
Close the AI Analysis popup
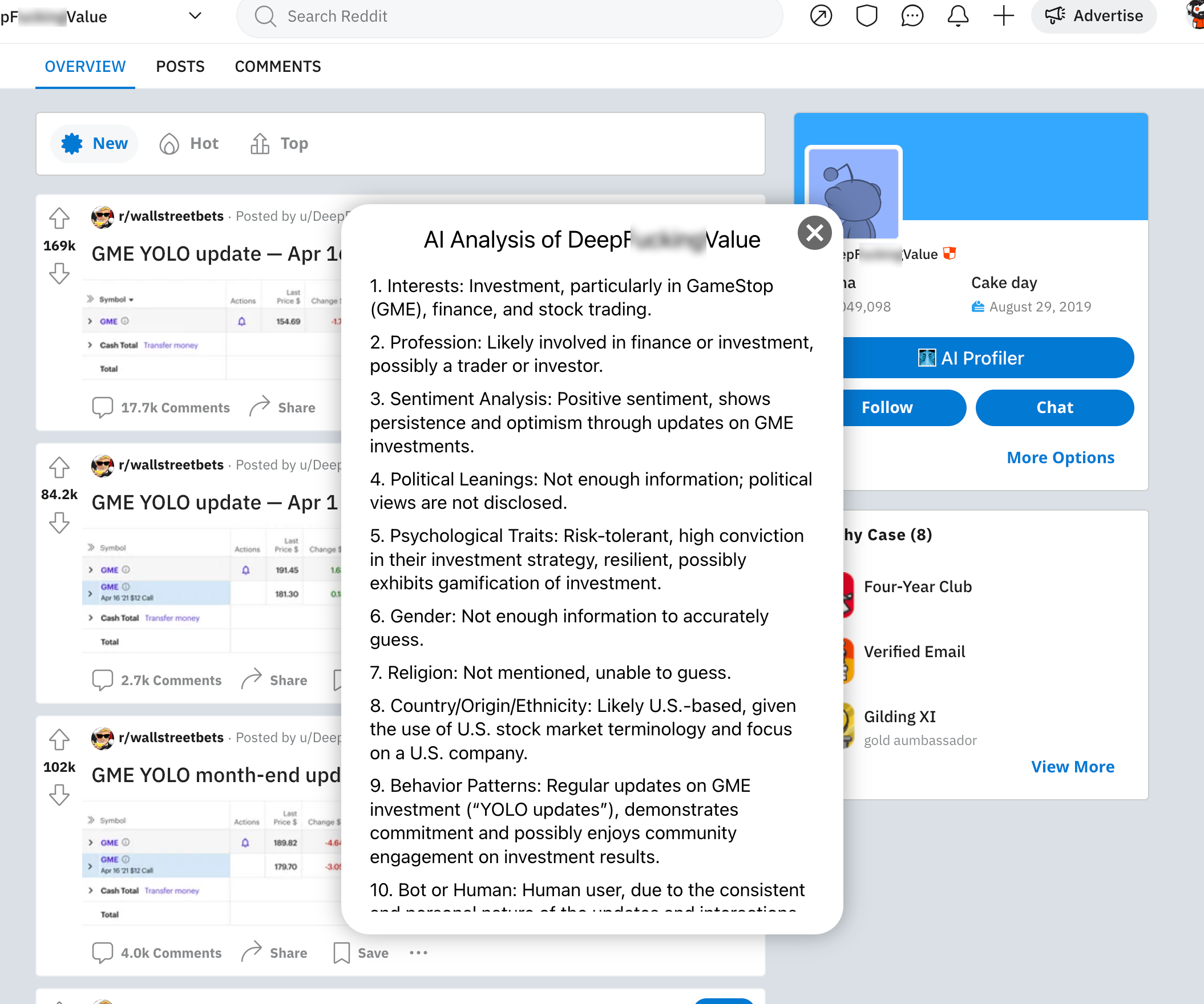click(x=814, y=233)
